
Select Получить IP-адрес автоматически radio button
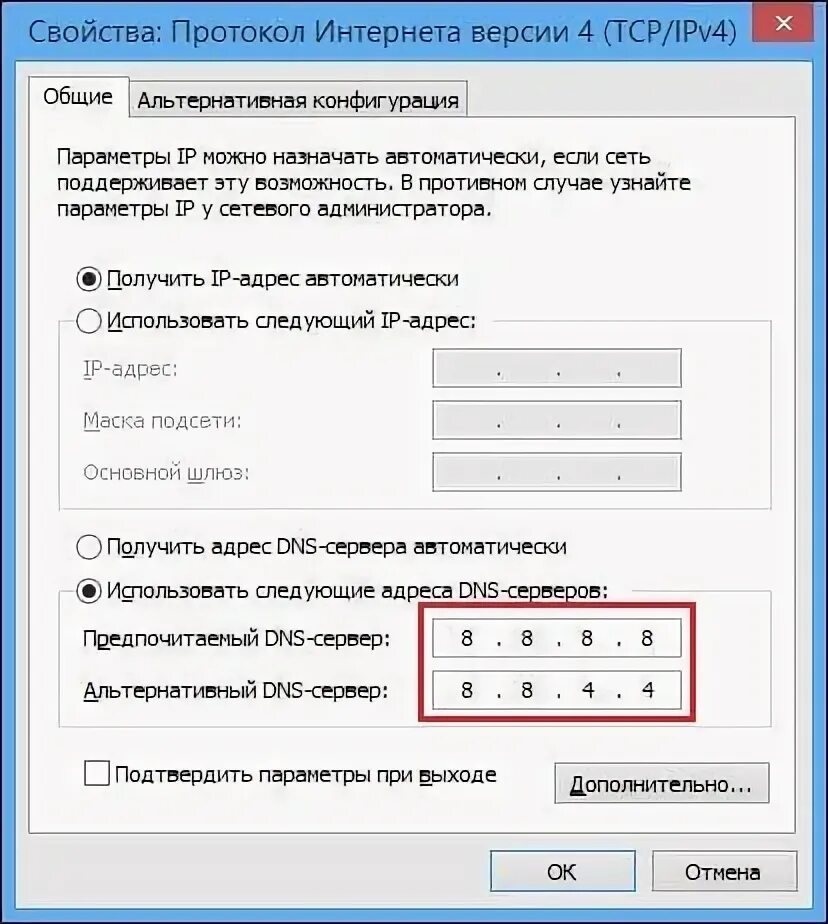click(x=88, y=279)
